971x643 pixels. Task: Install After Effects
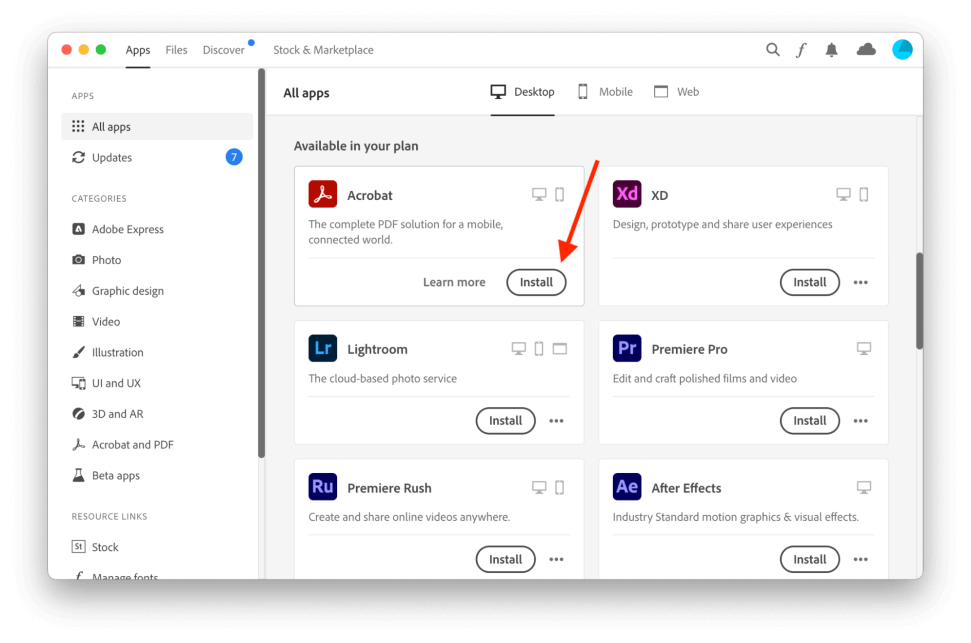(x=809, y=559)
